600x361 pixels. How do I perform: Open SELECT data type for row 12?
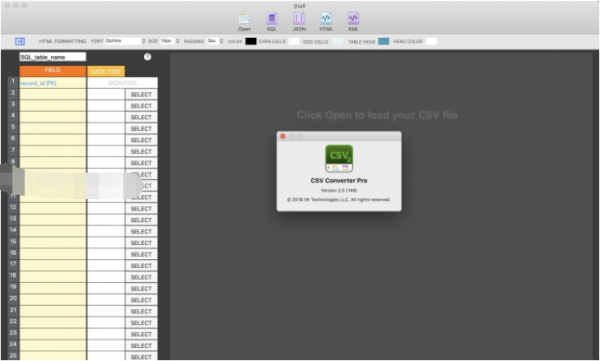(141, 209)
